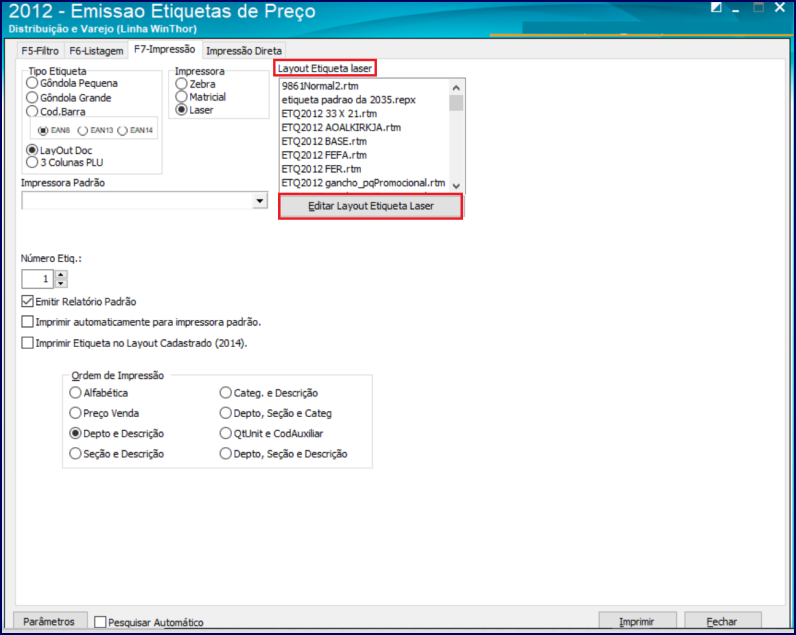Image resolution: width=796 pixels, height=635 pixels.
Task: Open the Parâmetros button
Action: (49, 622)
